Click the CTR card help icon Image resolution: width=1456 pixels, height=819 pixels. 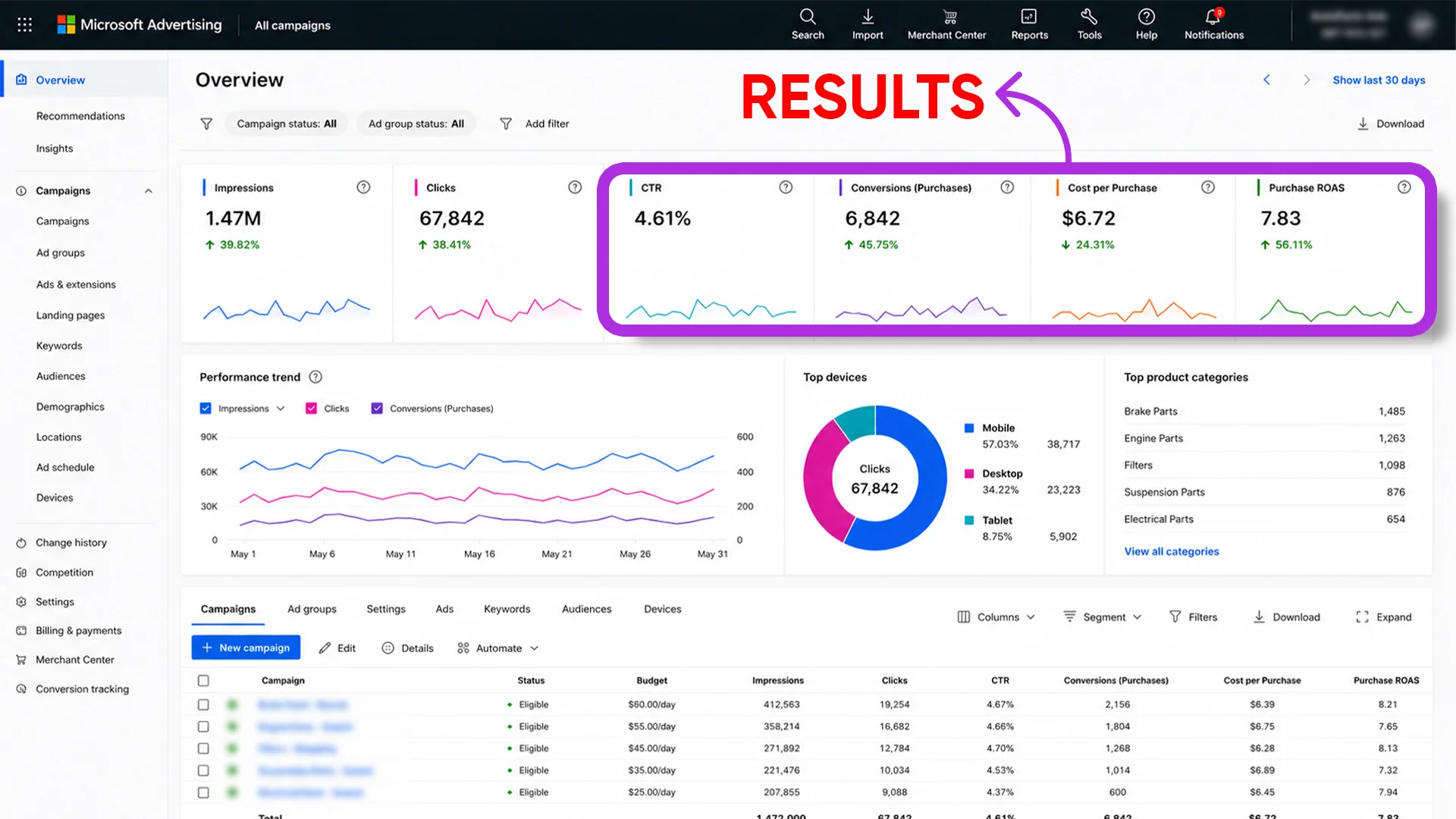click(786, 187)
